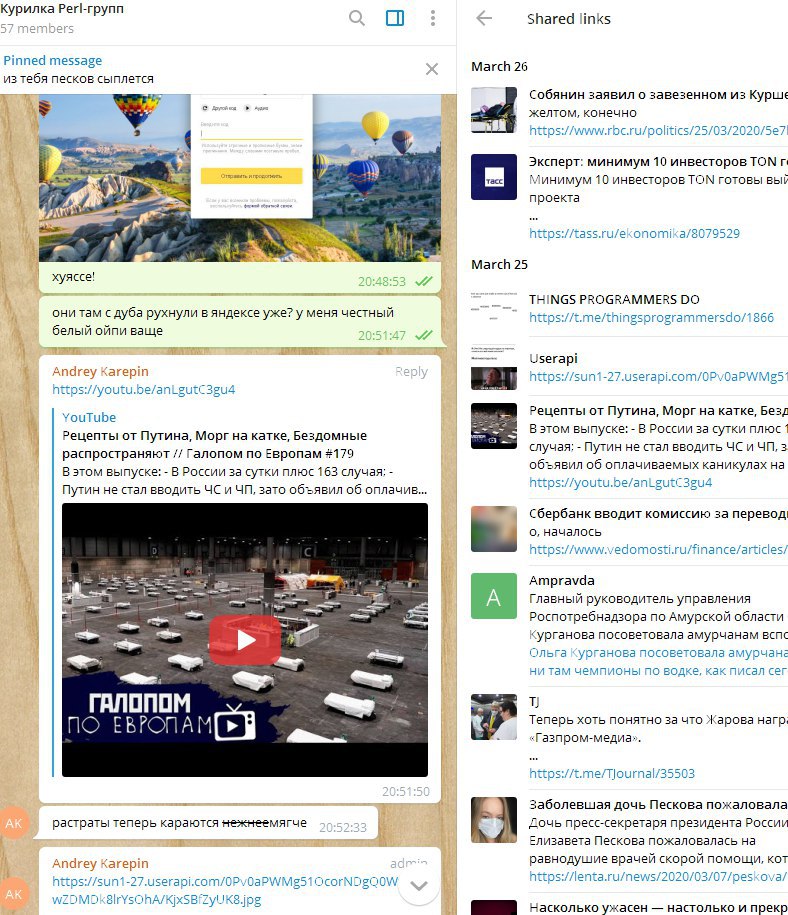
Task: Open the sun1-27.userapi.com link in chat
Action: 225,890
